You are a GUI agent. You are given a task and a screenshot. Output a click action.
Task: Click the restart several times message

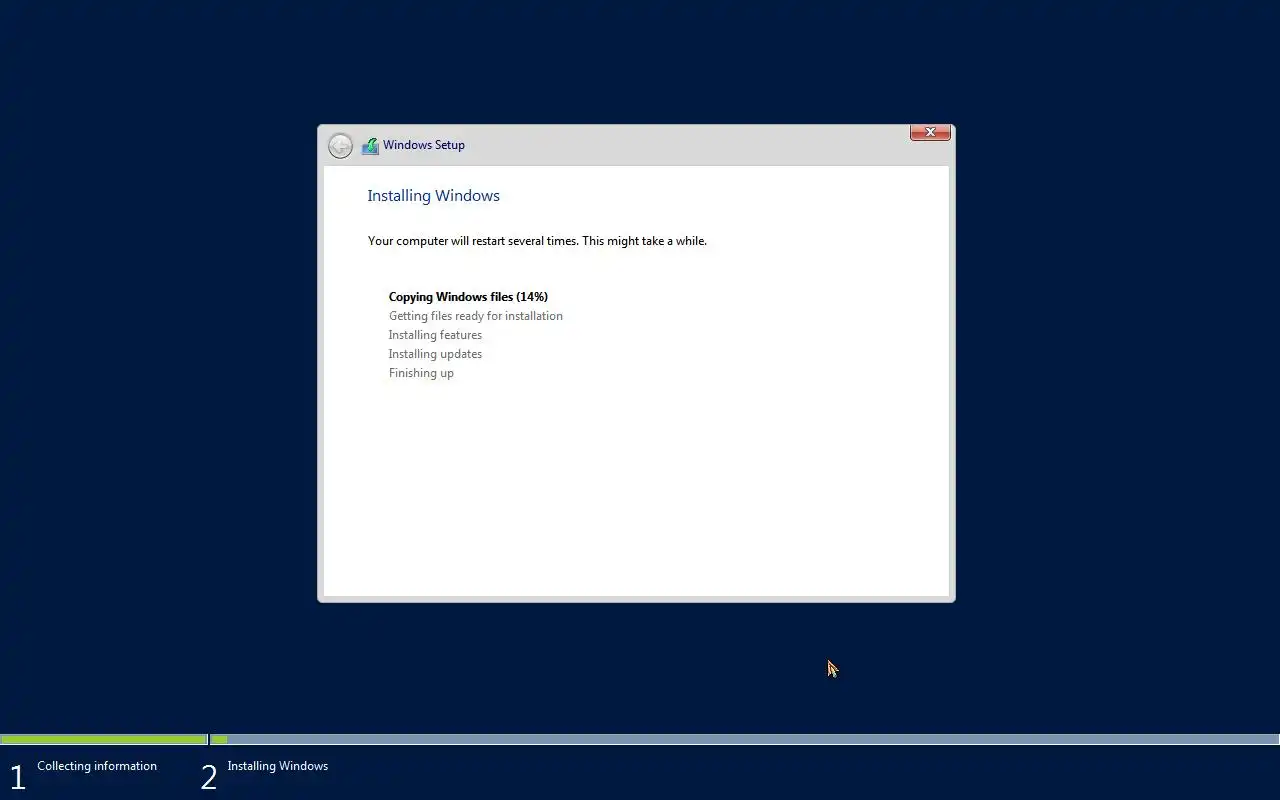(x=537, y=241)
